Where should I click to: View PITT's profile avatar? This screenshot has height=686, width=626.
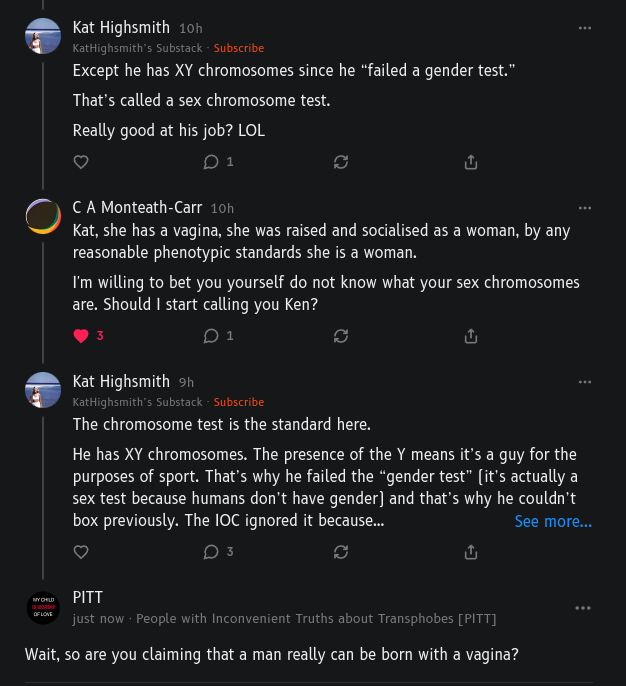[43, 607]
